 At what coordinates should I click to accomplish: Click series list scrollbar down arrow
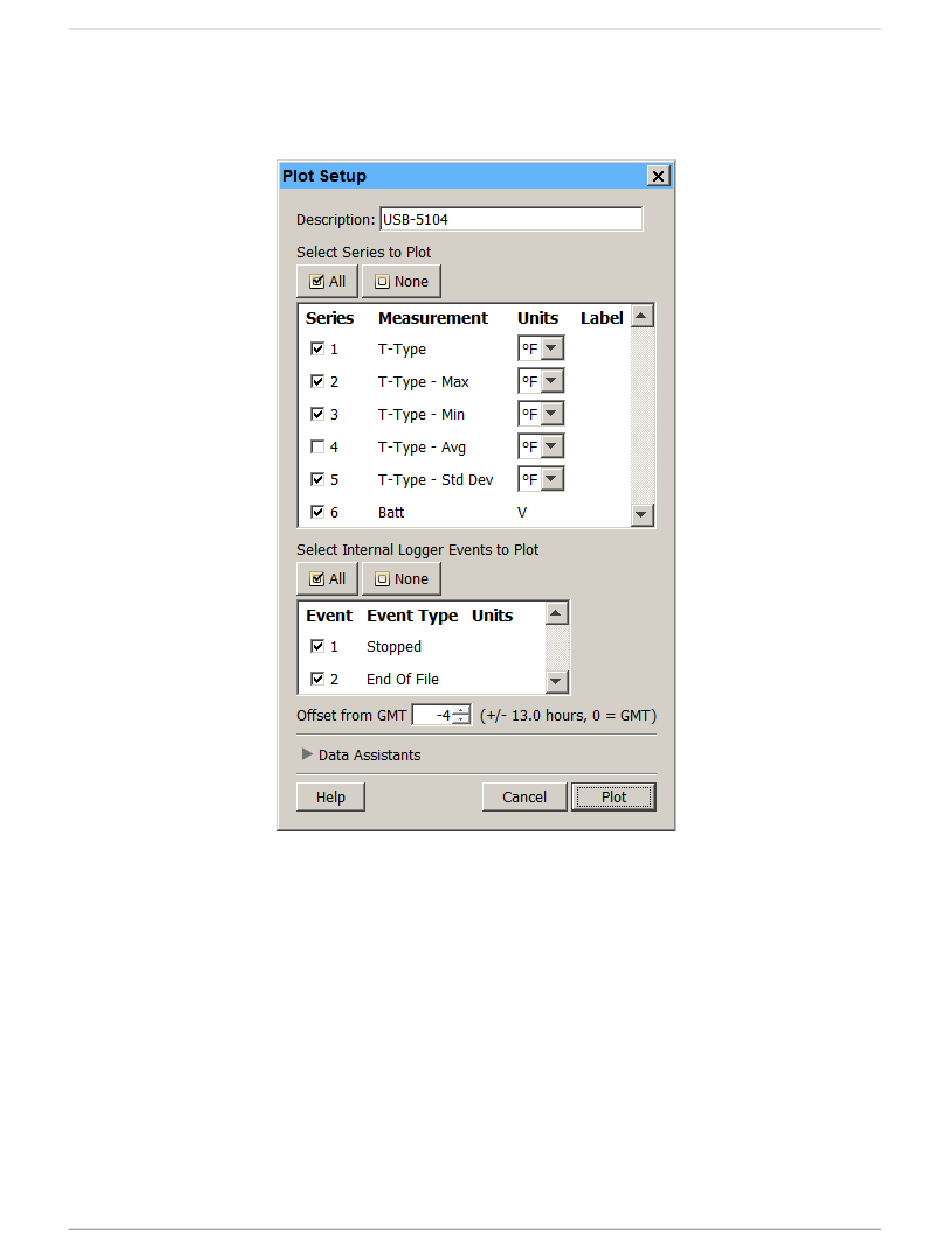point(642,515)
